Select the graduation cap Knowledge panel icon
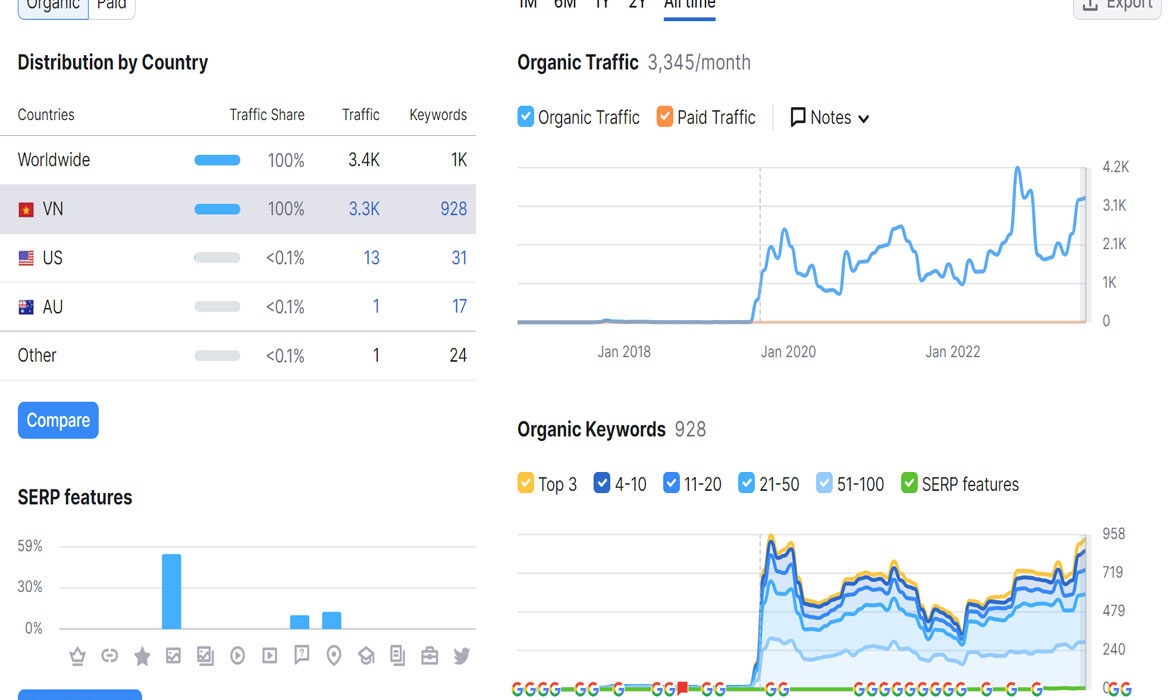 pos(366,656)
